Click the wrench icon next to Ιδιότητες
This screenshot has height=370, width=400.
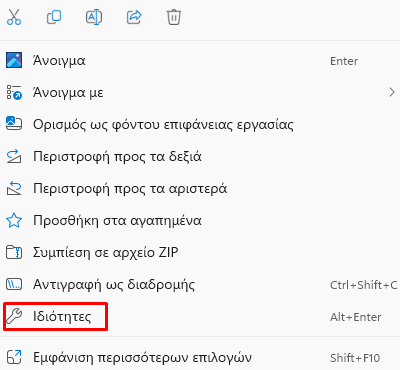[14, 316]
